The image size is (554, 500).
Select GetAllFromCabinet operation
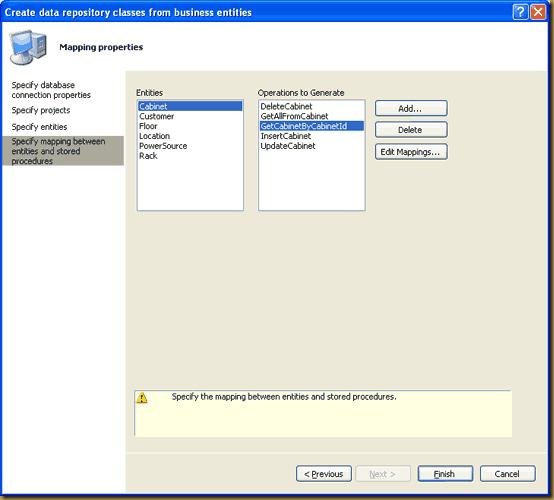[312, 116]
